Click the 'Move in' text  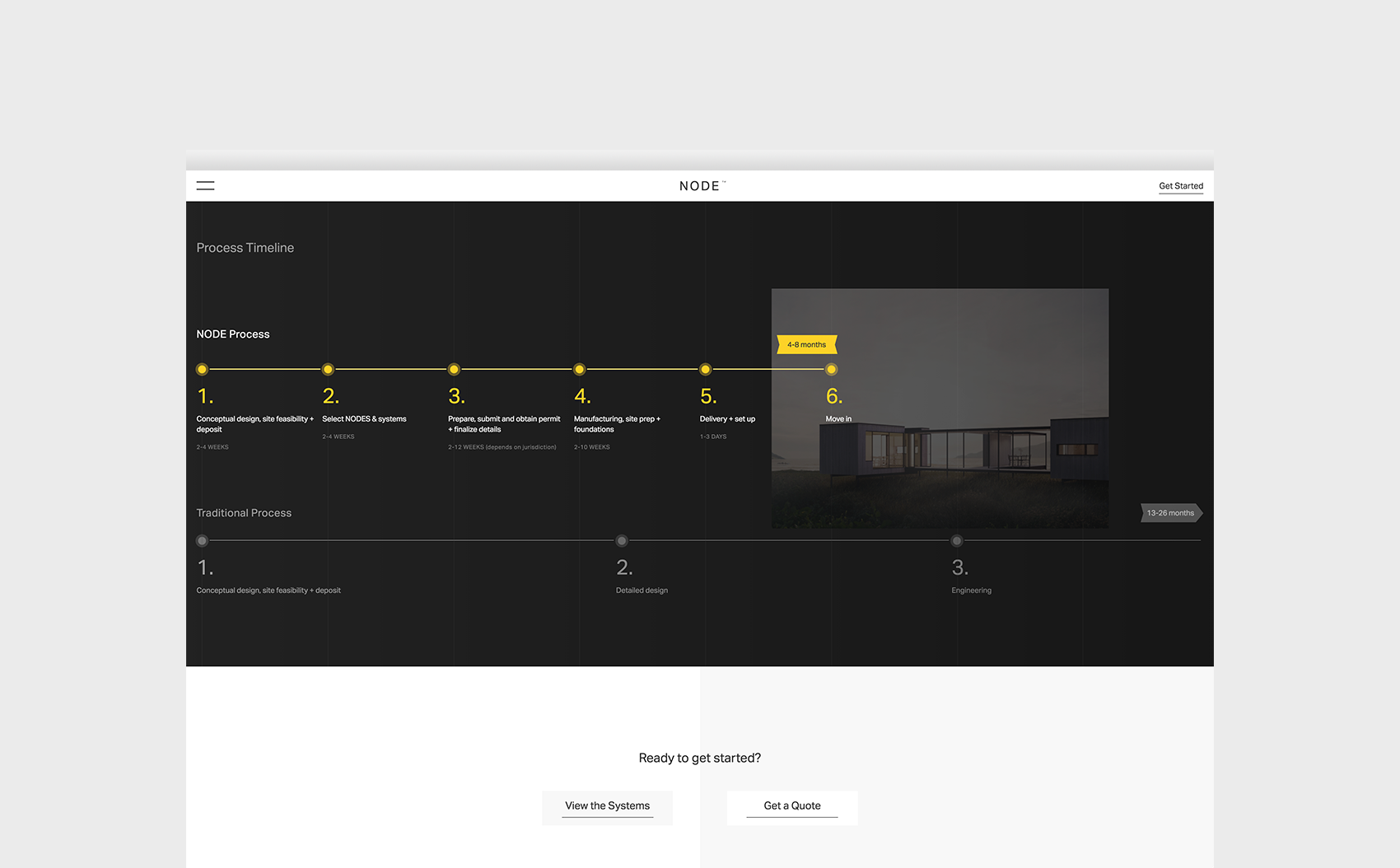(838, 419)
